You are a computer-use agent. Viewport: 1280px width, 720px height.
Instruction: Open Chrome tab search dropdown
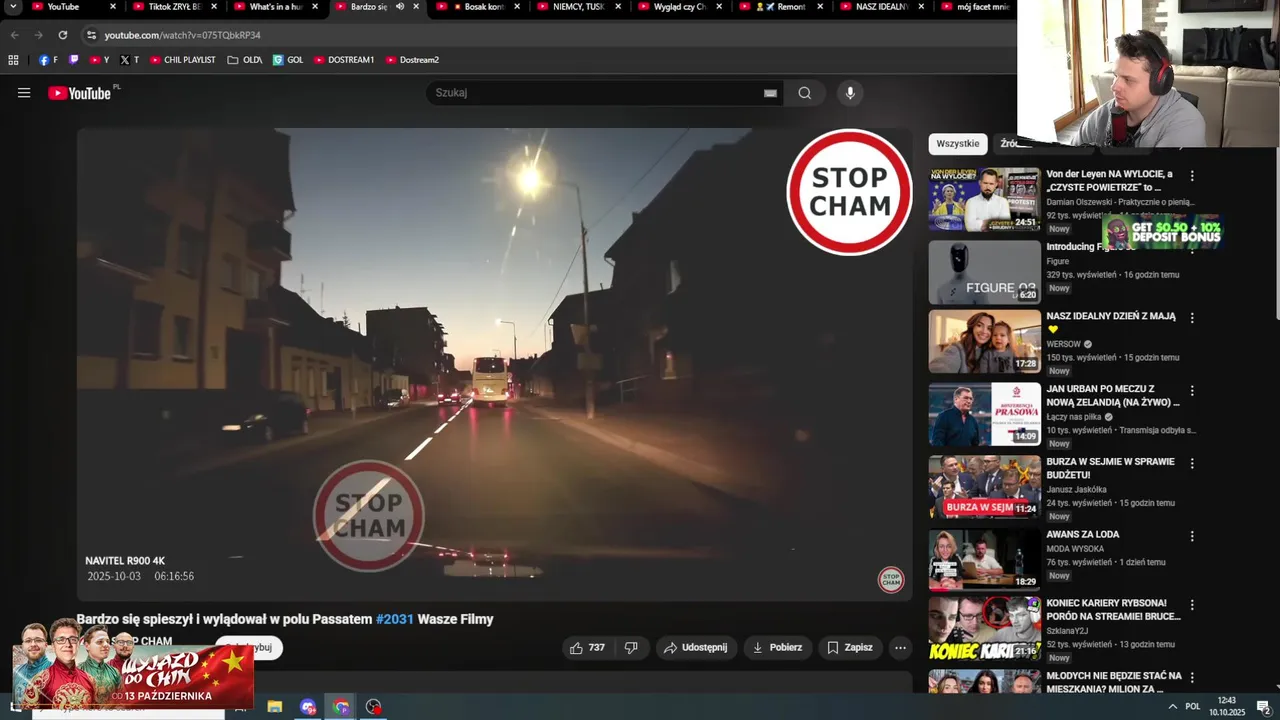tap(13, 7)
